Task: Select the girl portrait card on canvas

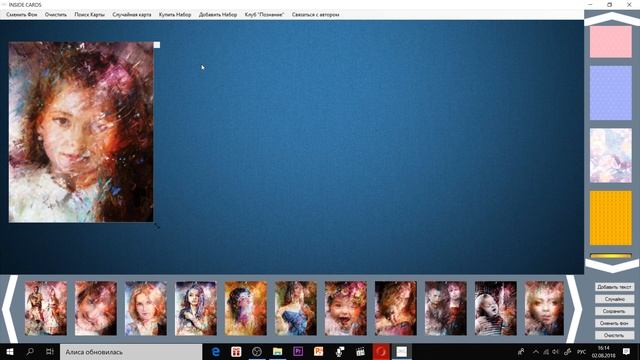Action: tap(81, 132)
